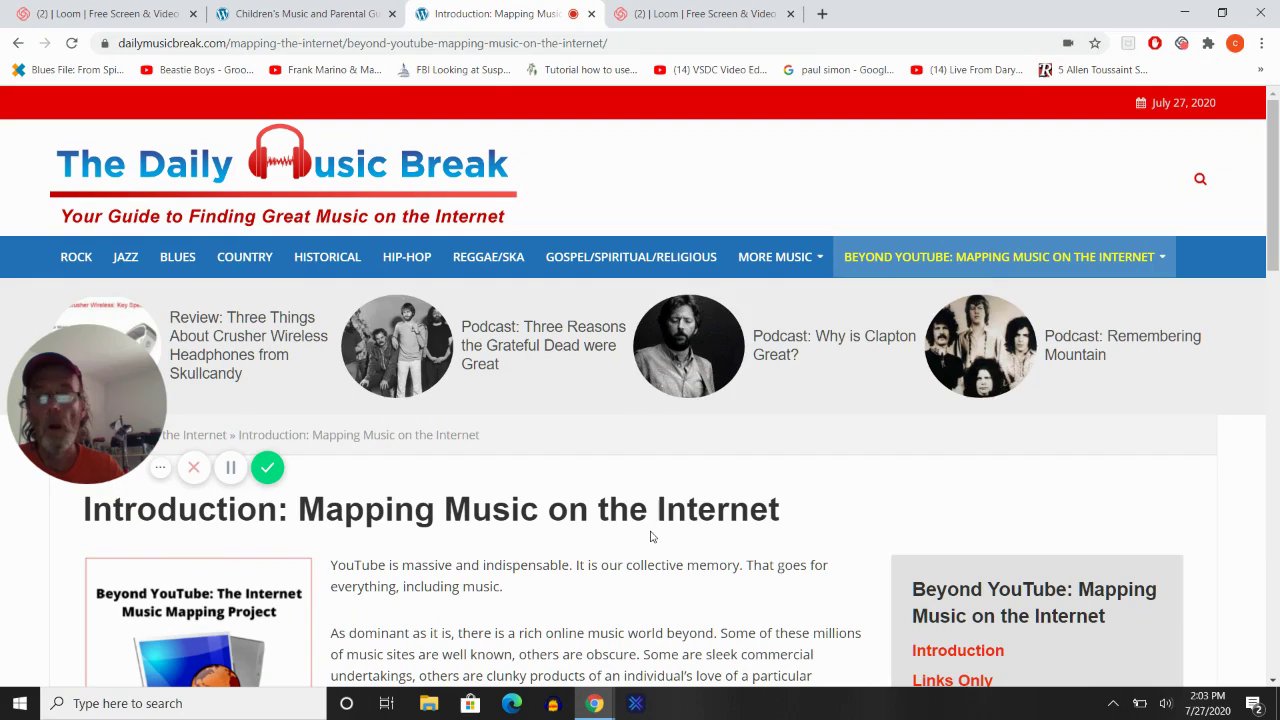Expand Beyond YouTube: Mapping Music dropdown menu

coord(1004,257)
